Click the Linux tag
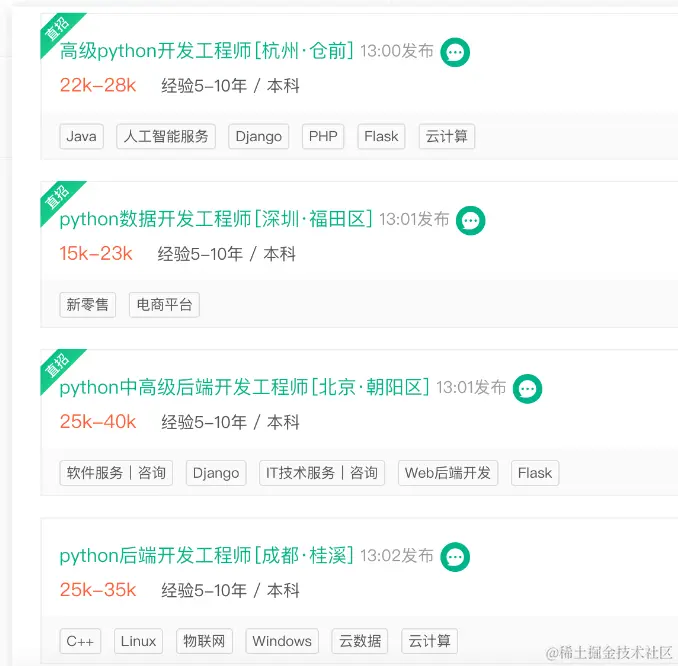This screenshot has height=666, width=678. [x=138, y=641]
